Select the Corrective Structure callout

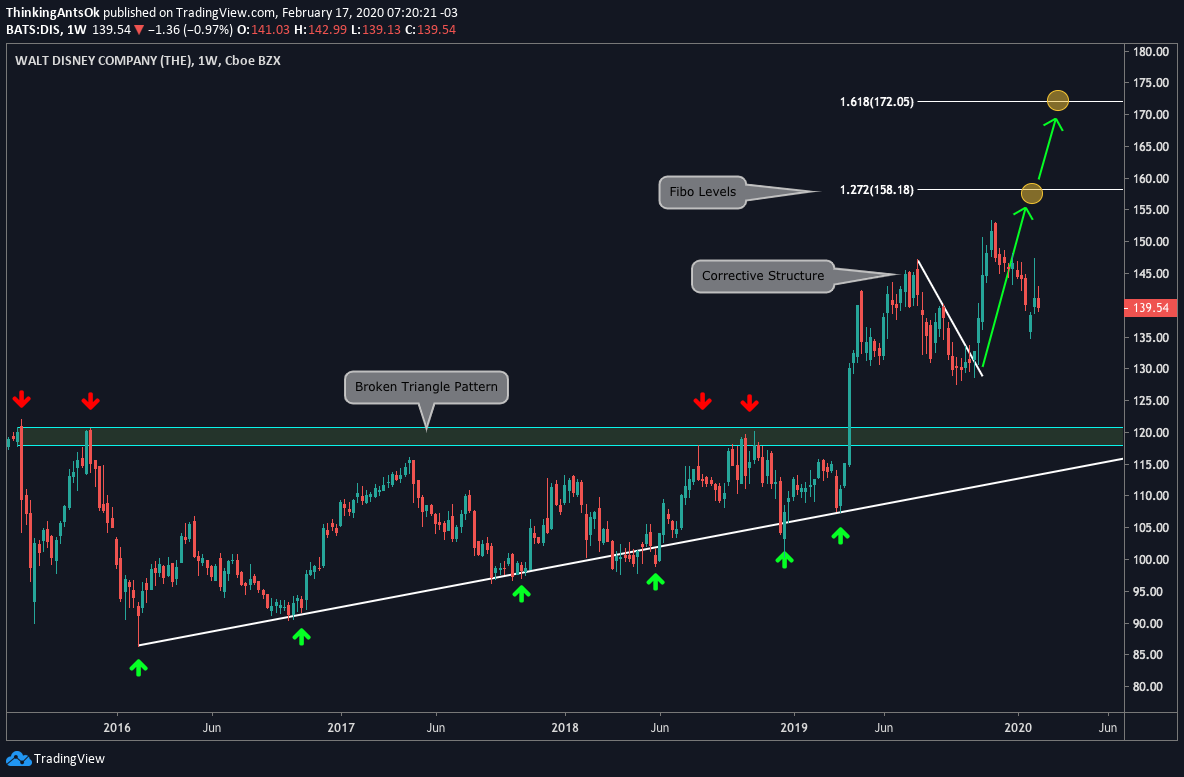tap(763, 276)
